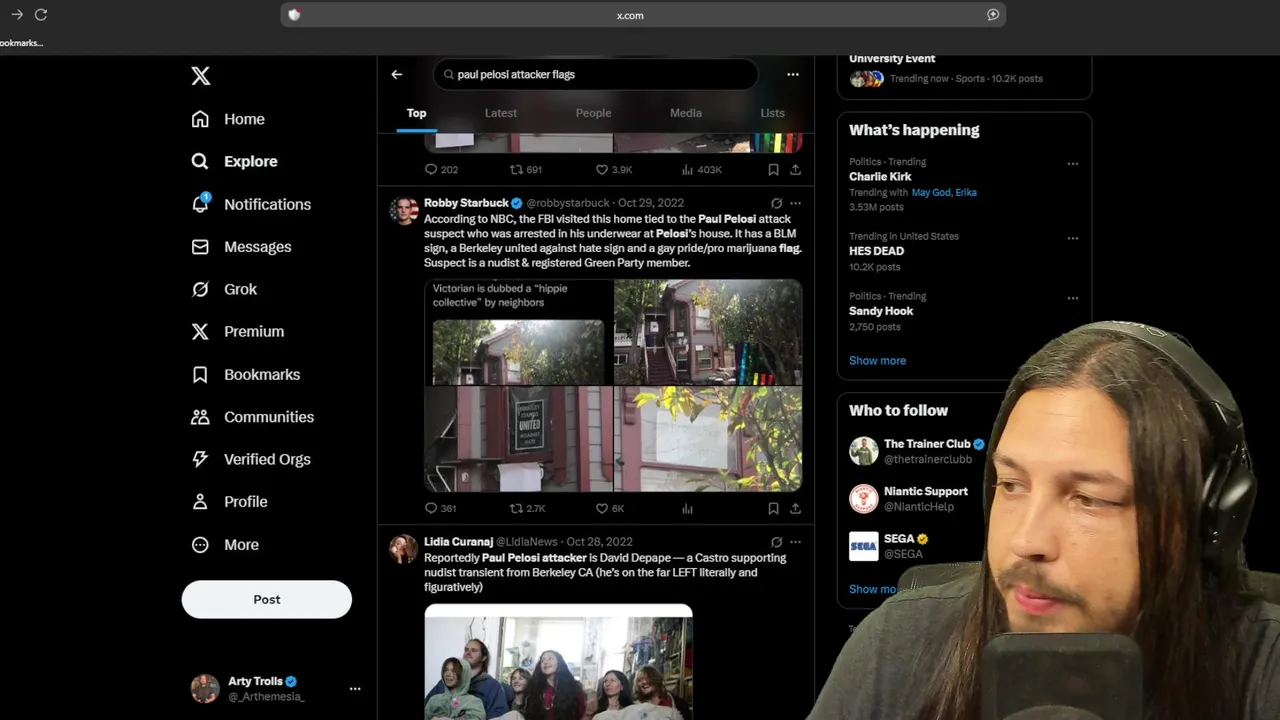Open the United against hate sign image
The image size is (1280, 720).
point(518,439)
